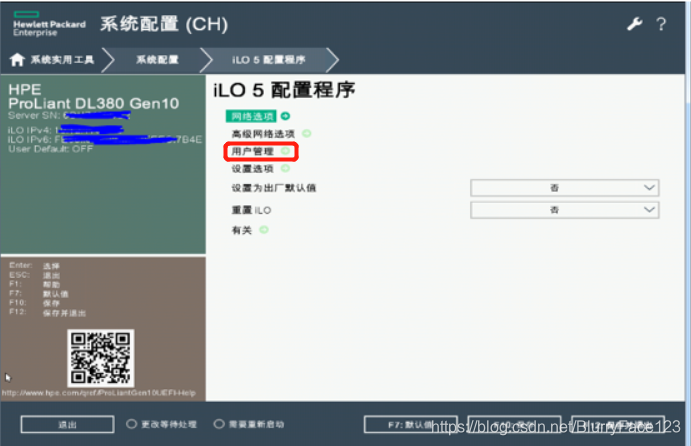The image size is (691, 446).
Task: Click arrow icon beside 高级网络选项
Action: coord(307,134)
